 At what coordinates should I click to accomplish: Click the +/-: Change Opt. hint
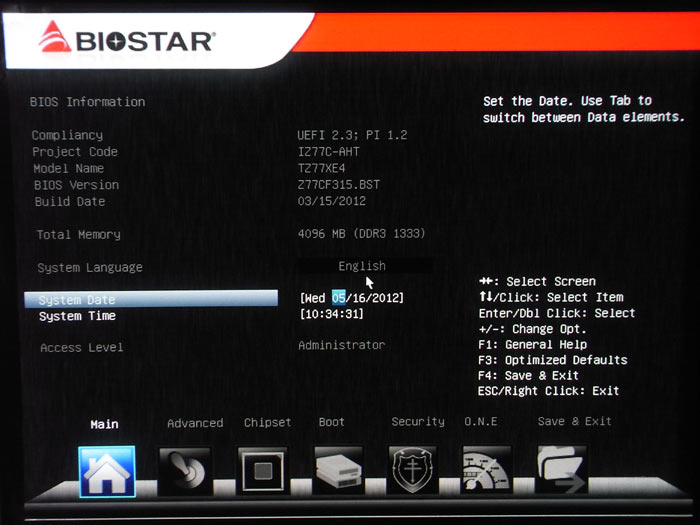pos(532,329)
